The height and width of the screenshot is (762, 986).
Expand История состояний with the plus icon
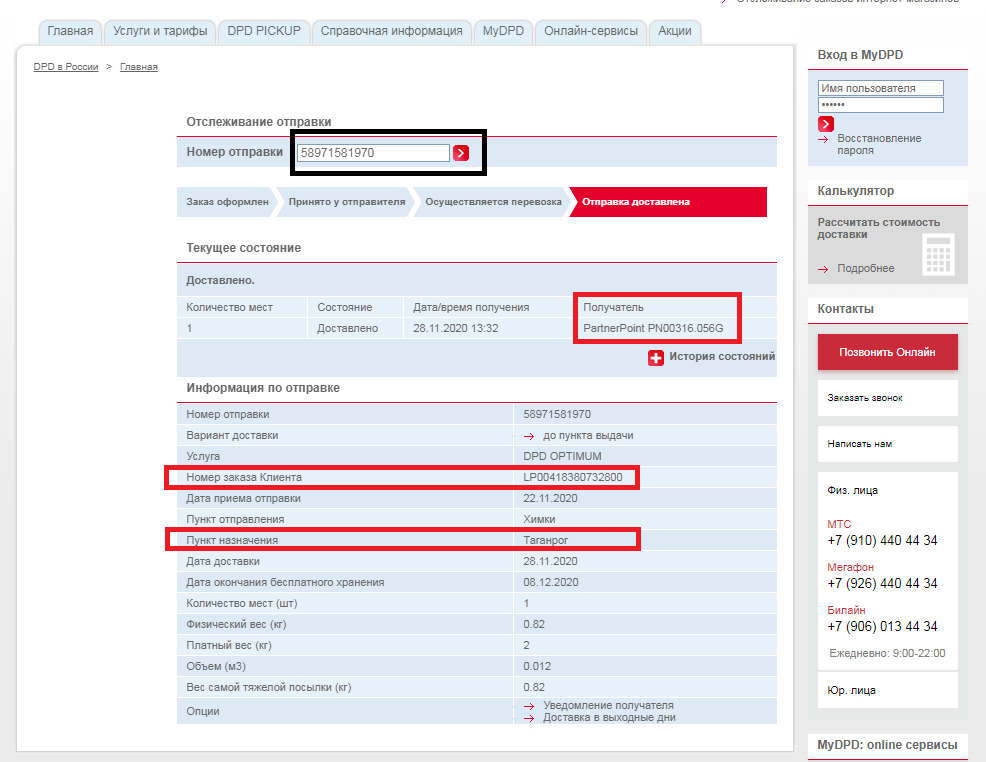(x=655, y=358)
